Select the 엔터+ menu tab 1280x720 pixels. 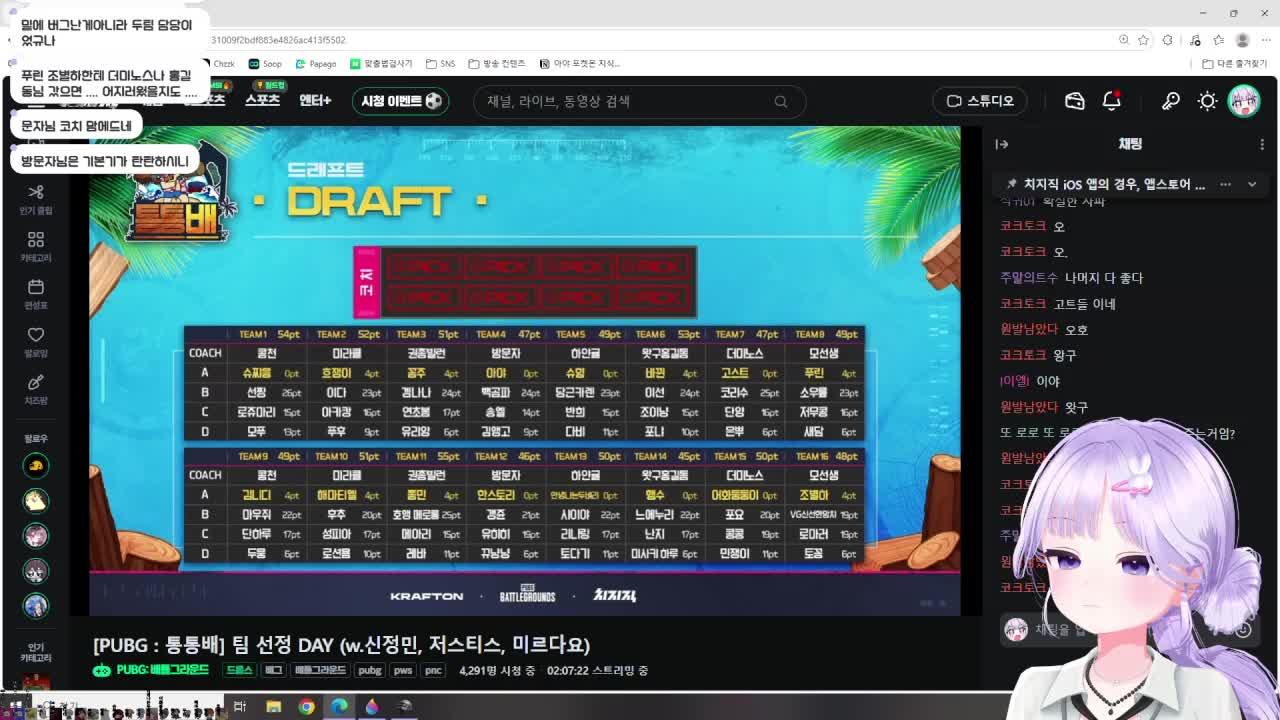click(315, 101)
